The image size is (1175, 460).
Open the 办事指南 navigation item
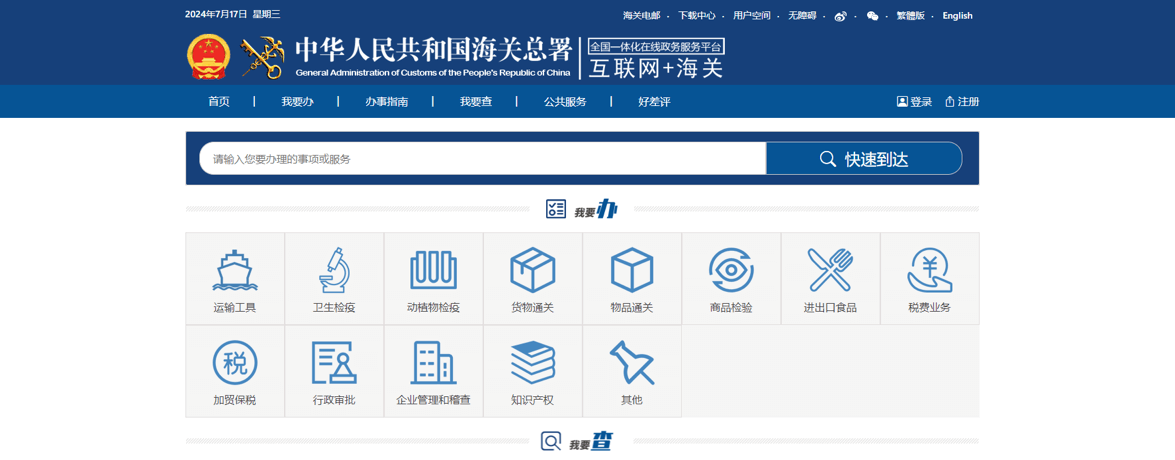pos(387,102)
